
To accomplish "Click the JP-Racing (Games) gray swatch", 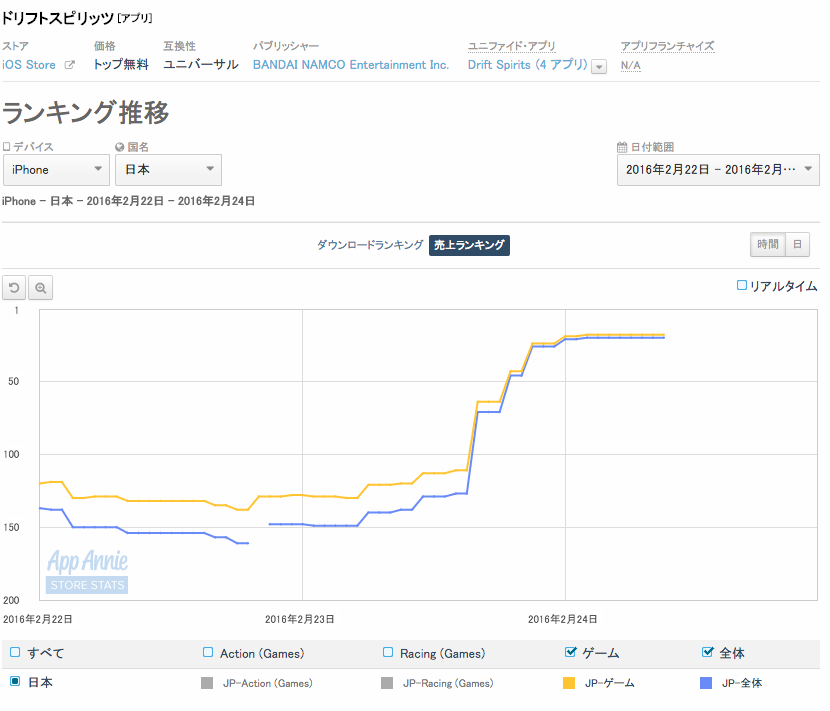I will [x=387, y=683].
